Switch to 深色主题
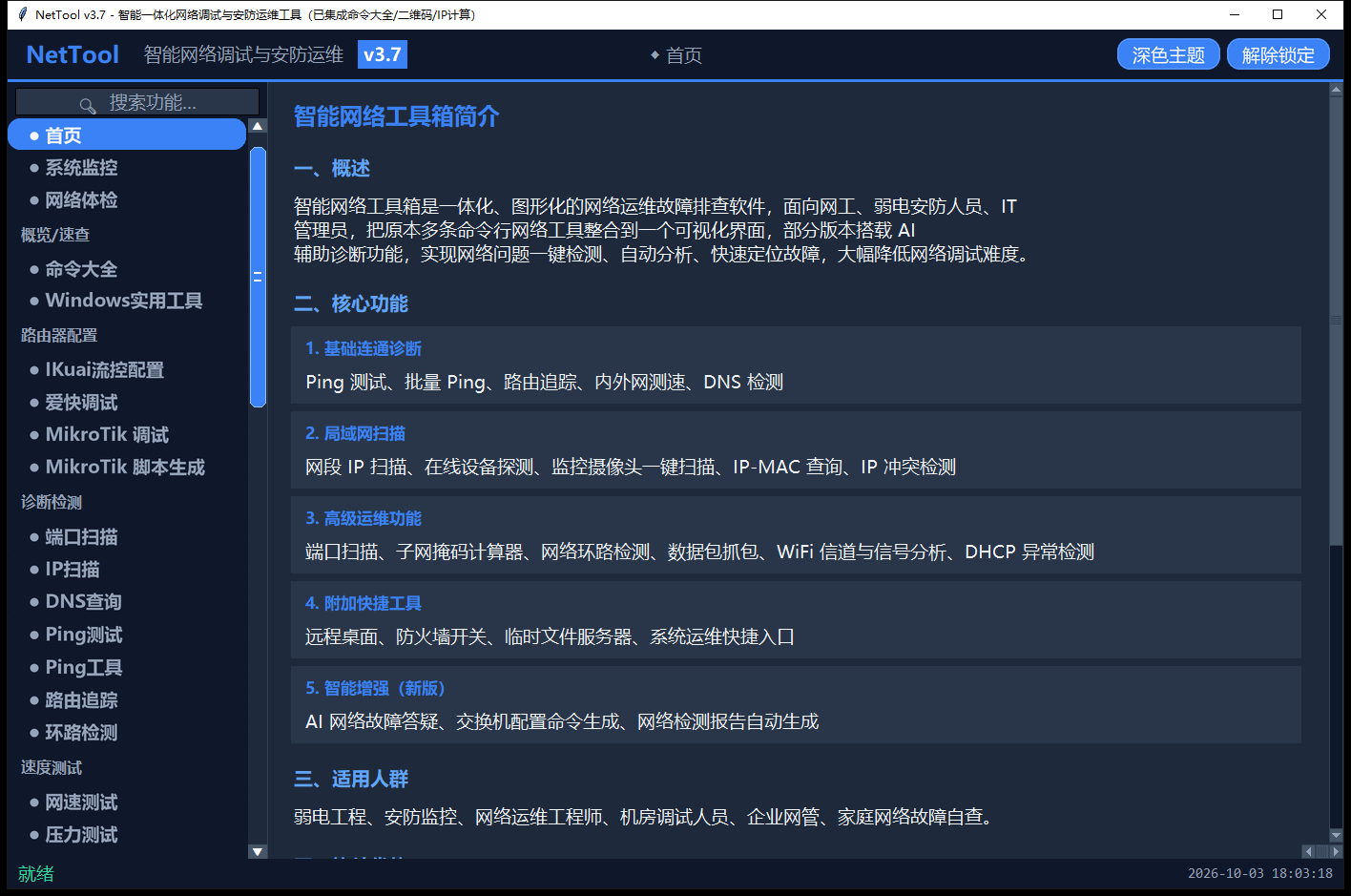This screenshot has width=1351, height=896. tap(1169, 55)
